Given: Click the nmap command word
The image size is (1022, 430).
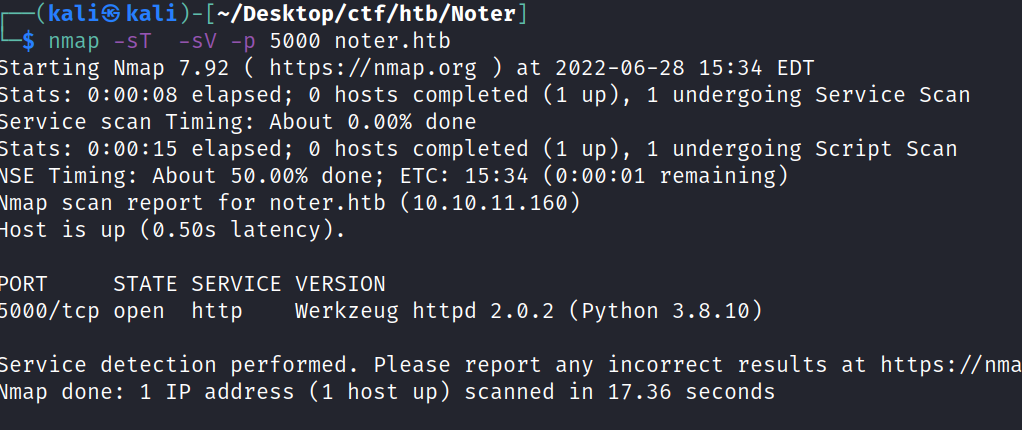Looking at the screenshot, I should click(x=68, y=42).
